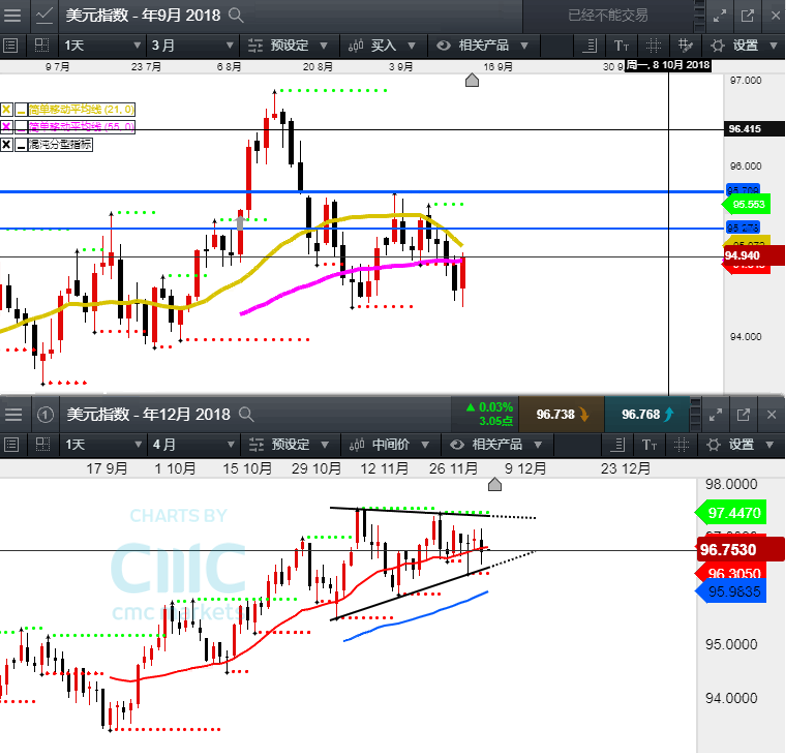Toggle price scale alignment icon in bottom toolbar
This screenshot has height=753, width=786.
pyautogui.click(x=619, y=445)
